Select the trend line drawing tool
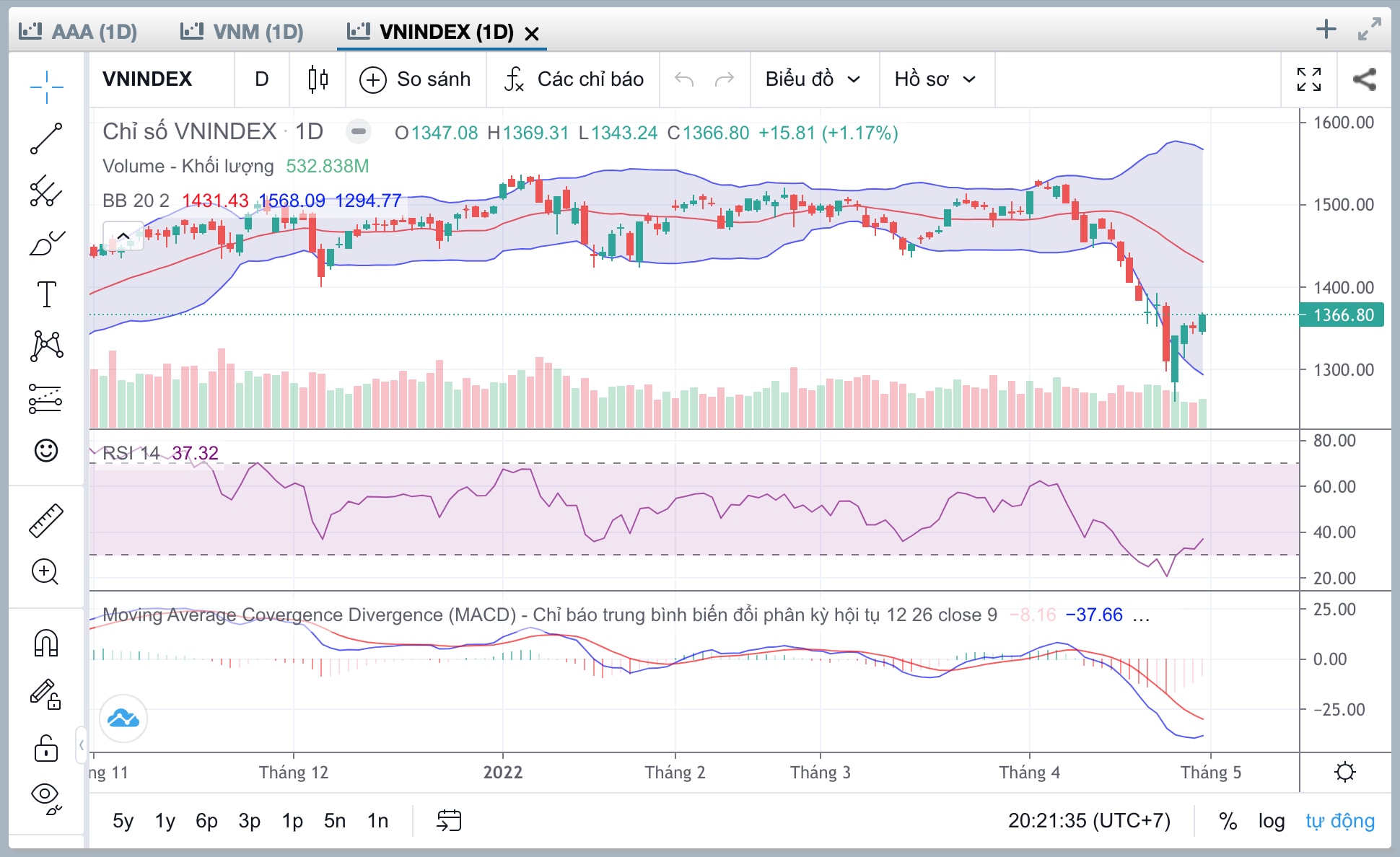This screenshot has height=857, width=1400. pos(46,139)
